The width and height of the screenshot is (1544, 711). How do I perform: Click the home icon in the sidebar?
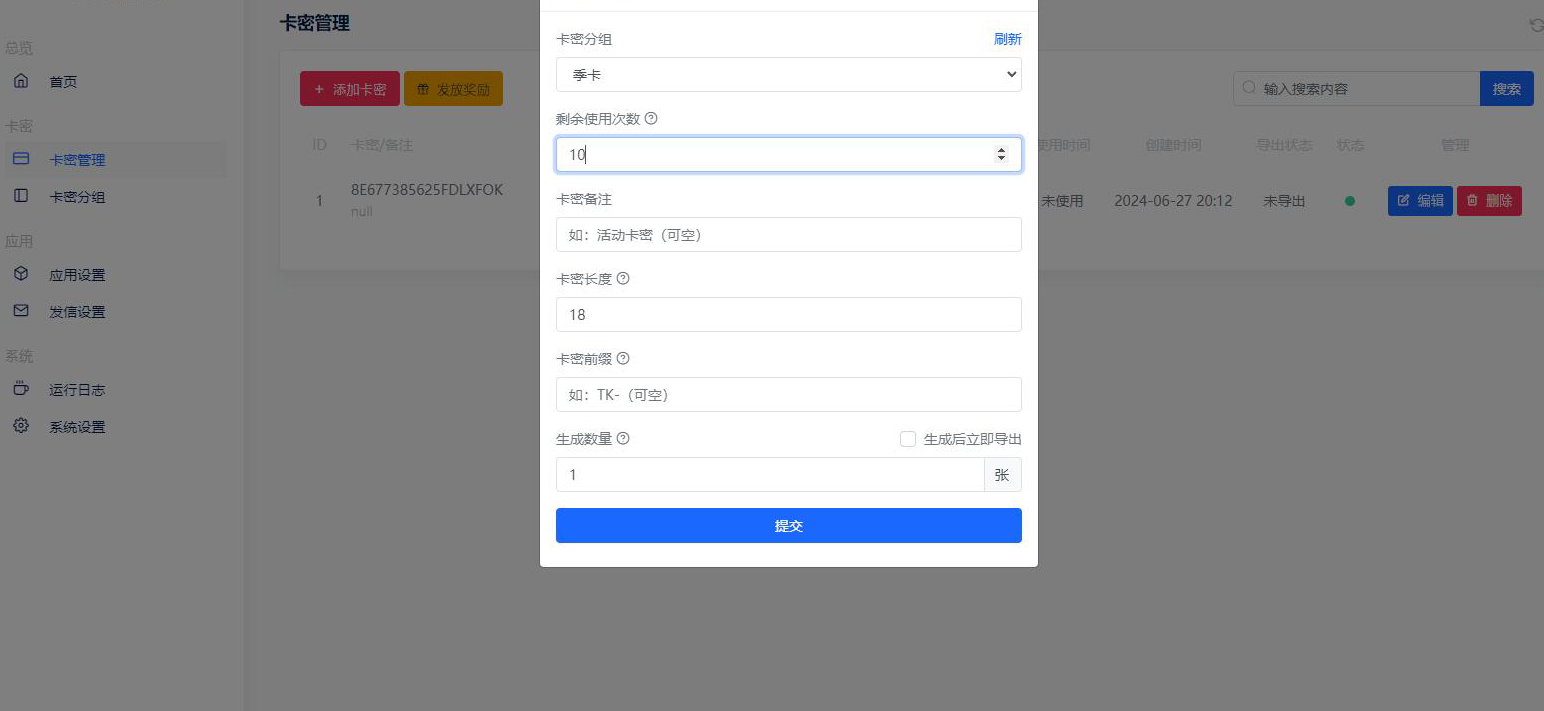tap(21, 81)
